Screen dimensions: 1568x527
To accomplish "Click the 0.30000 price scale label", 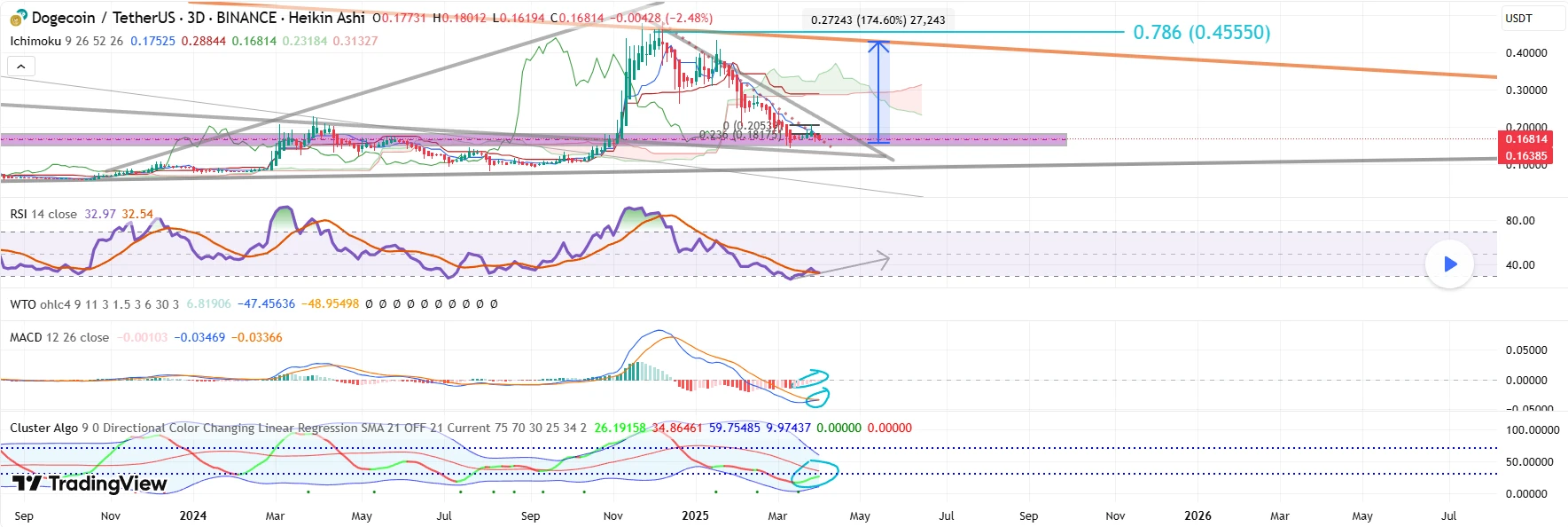I will click(1526, 90).
